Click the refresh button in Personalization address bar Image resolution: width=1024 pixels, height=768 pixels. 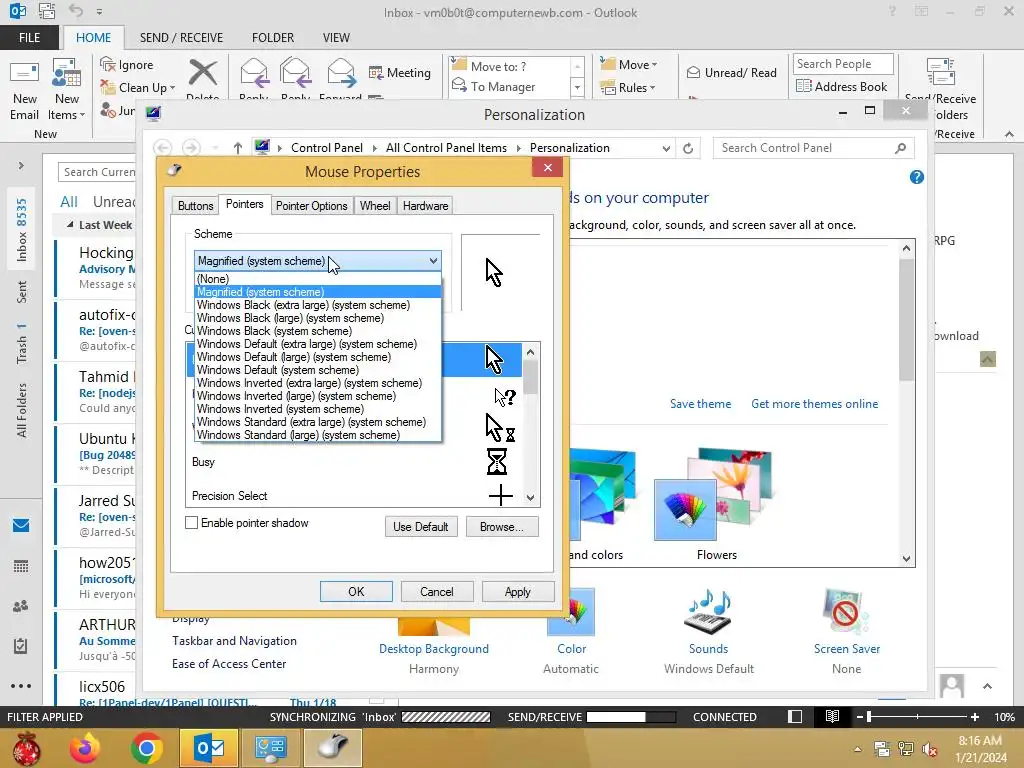click(688, 148)
